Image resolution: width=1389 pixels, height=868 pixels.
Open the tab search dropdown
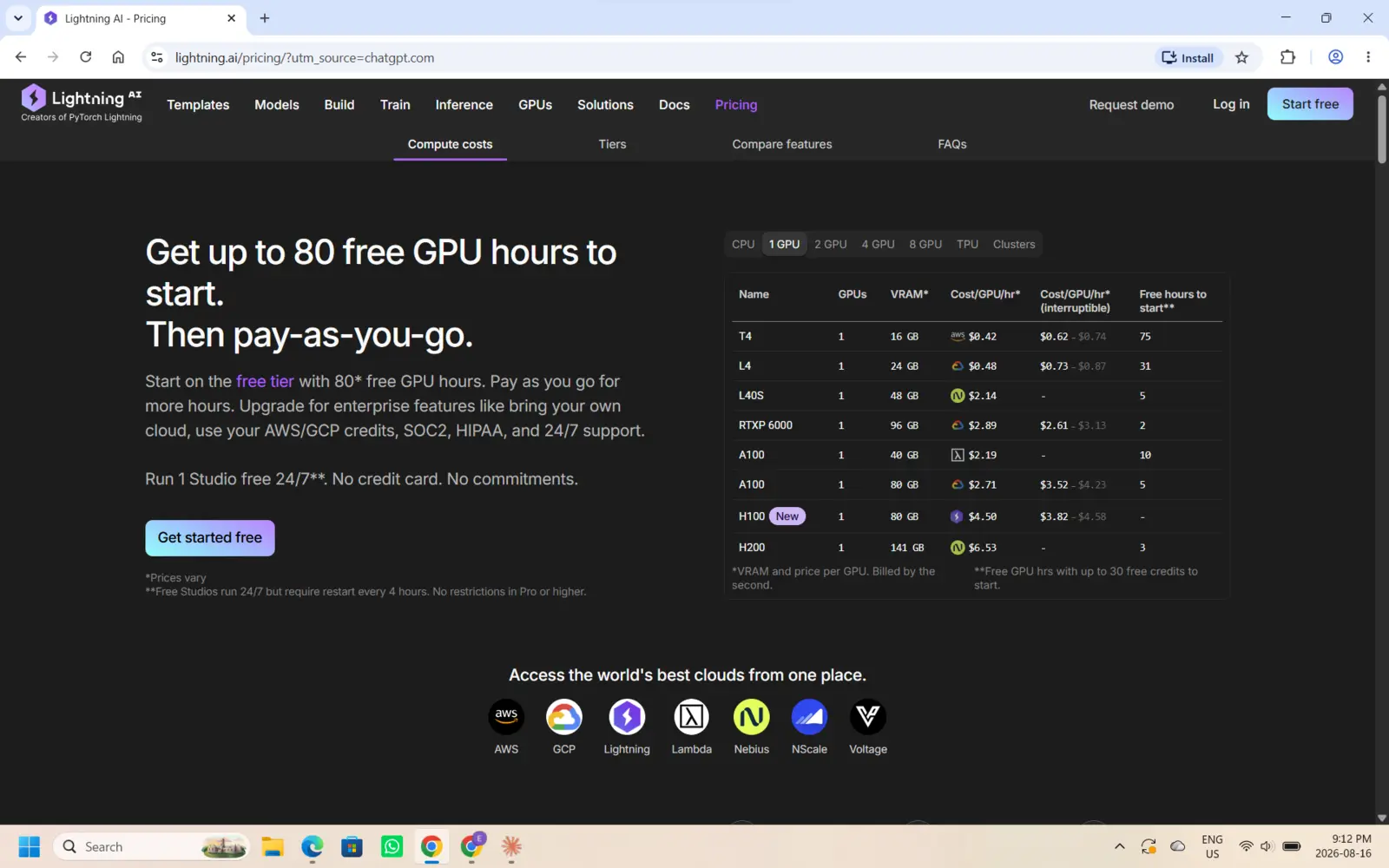coord(18,18)
